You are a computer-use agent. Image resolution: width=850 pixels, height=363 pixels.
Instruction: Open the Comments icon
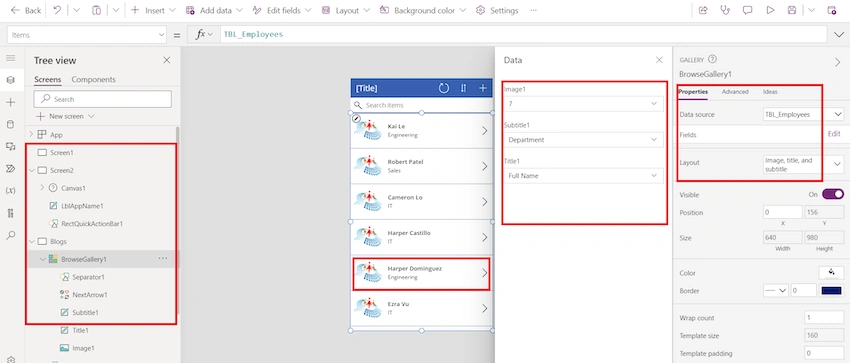point(748,10)
